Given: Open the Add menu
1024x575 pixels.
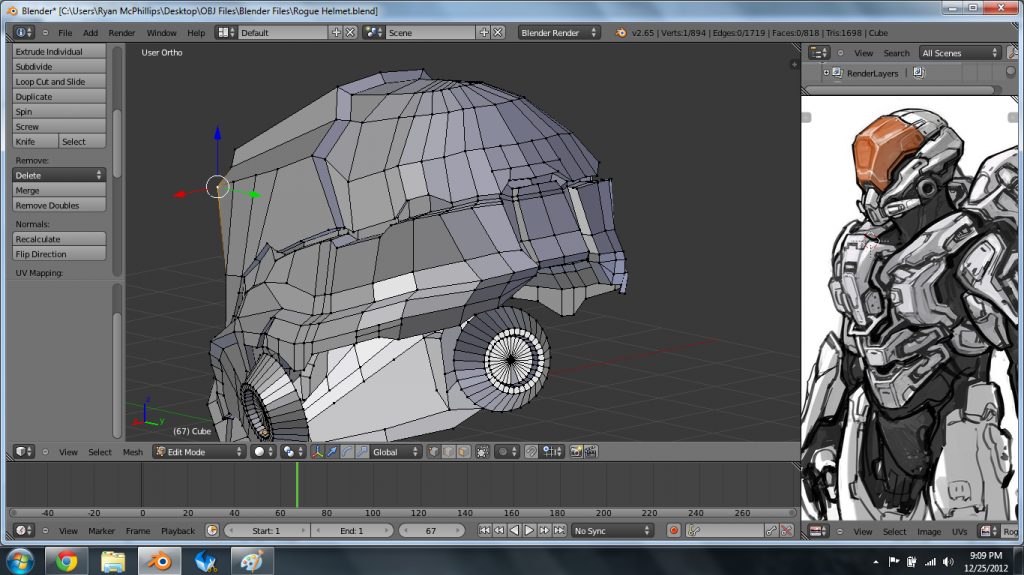Looking at the screenshot, I should (x=90, y=33).
